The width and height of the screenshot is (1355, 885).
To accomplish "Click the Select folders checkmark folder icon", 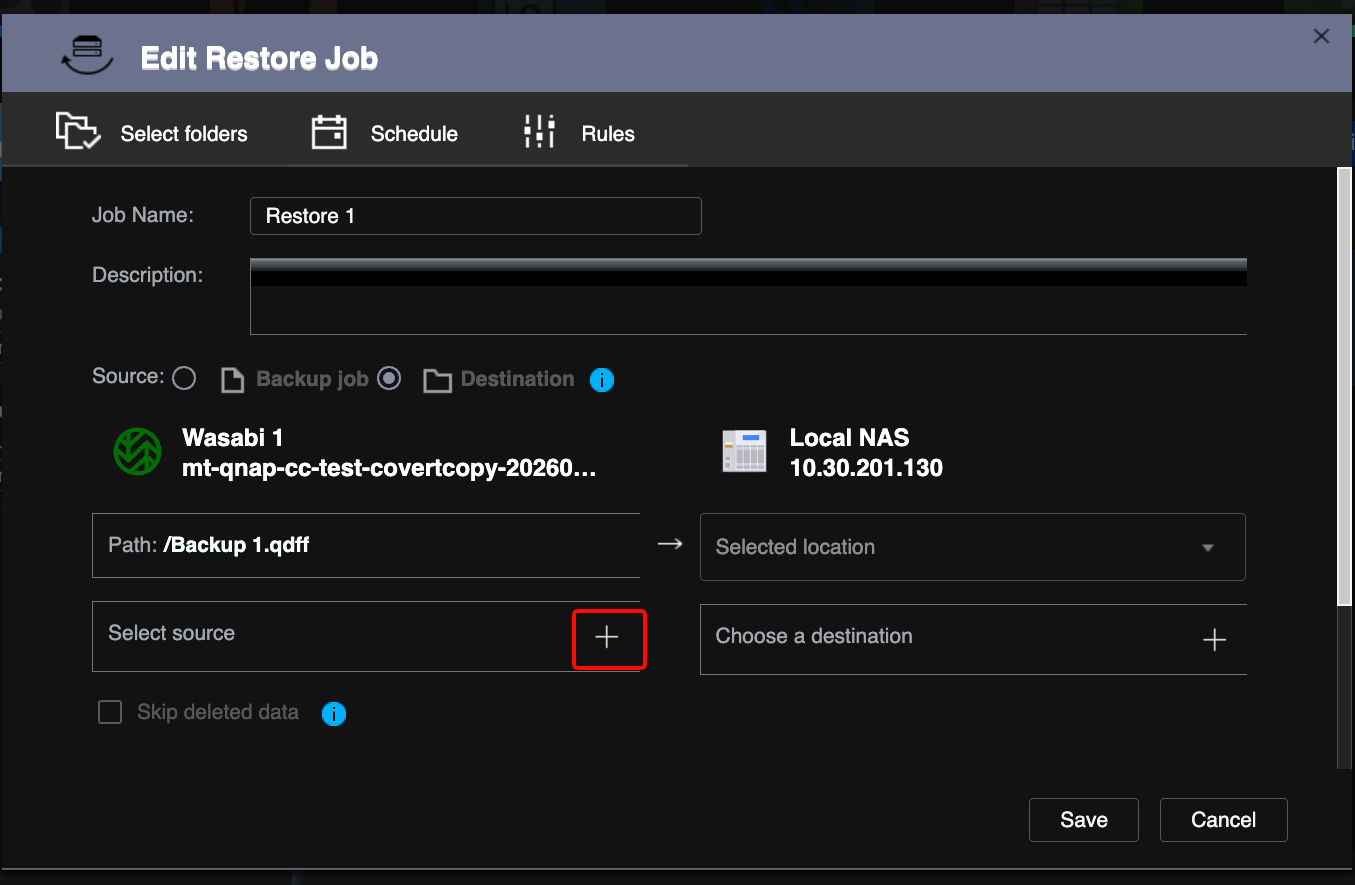I will coord(78,132).
